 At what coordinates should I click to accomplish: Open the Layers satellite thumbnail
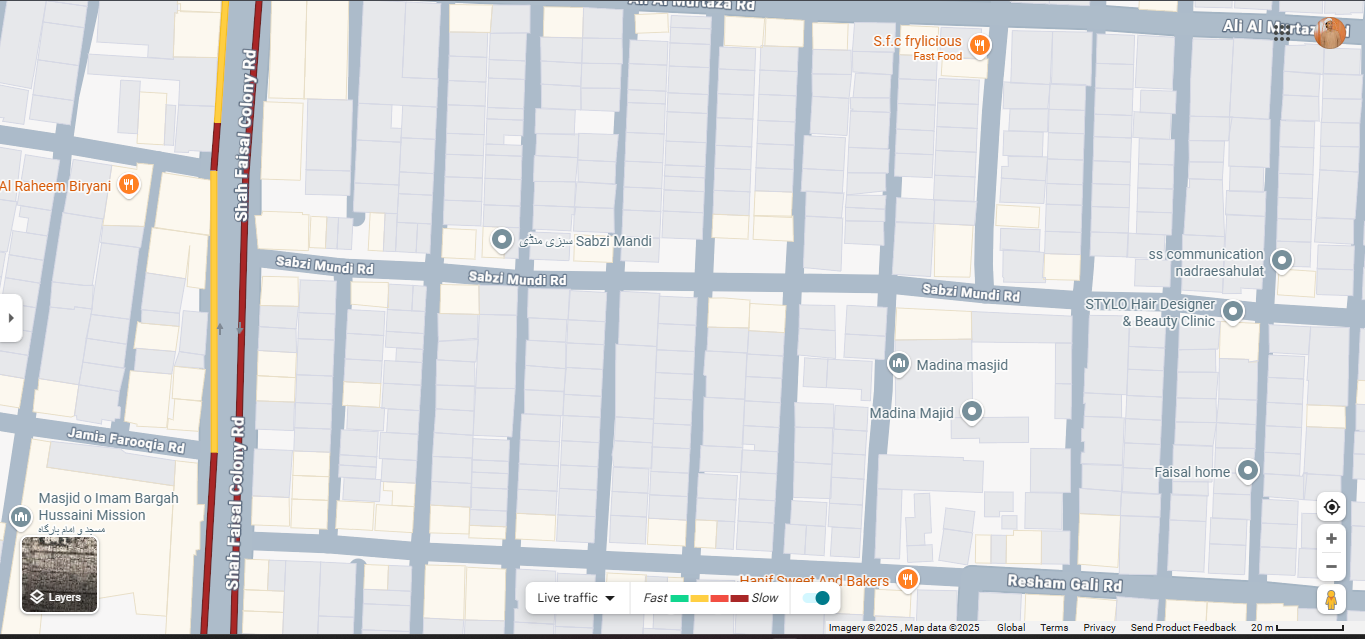(60, 575)
